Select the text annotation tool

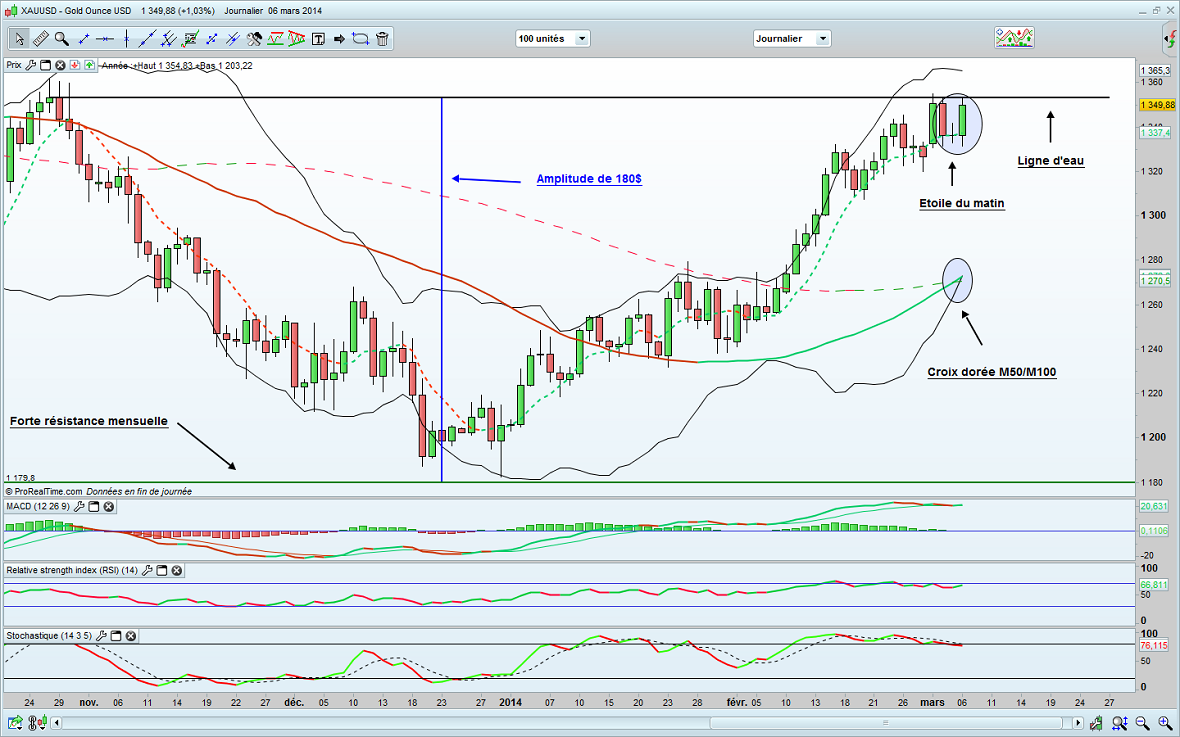[318, 39]
